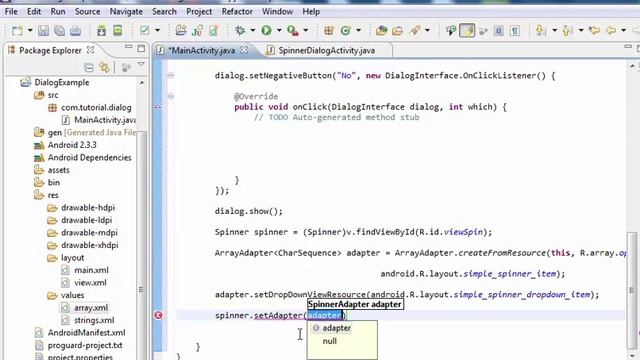The height and width of the screenshot is (360, 640).
Task: Toggle show whitespace characters icon
Action: [x=515, y=31]
